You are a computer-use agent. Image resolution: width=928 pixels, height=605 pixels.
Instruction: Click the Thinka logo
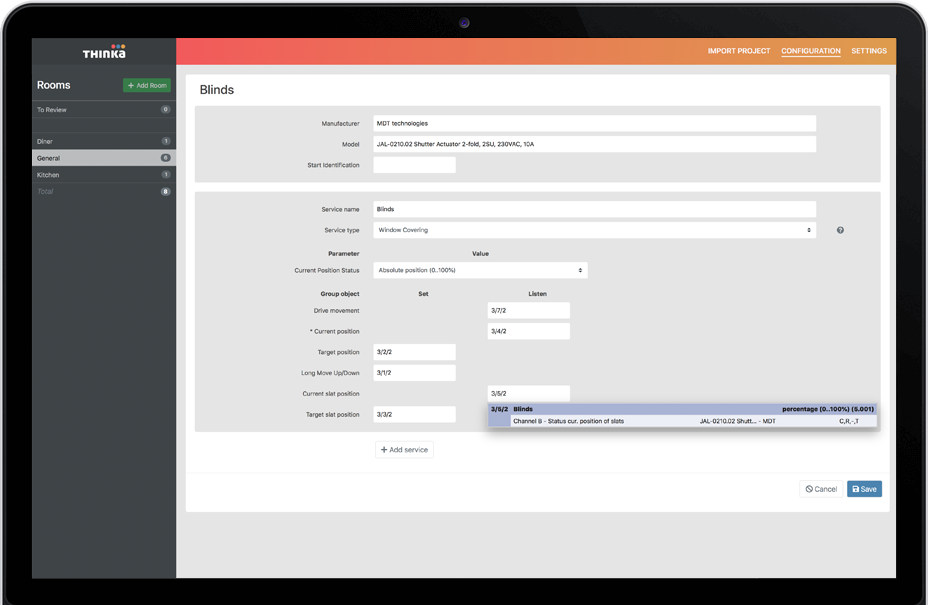point(104,52)
